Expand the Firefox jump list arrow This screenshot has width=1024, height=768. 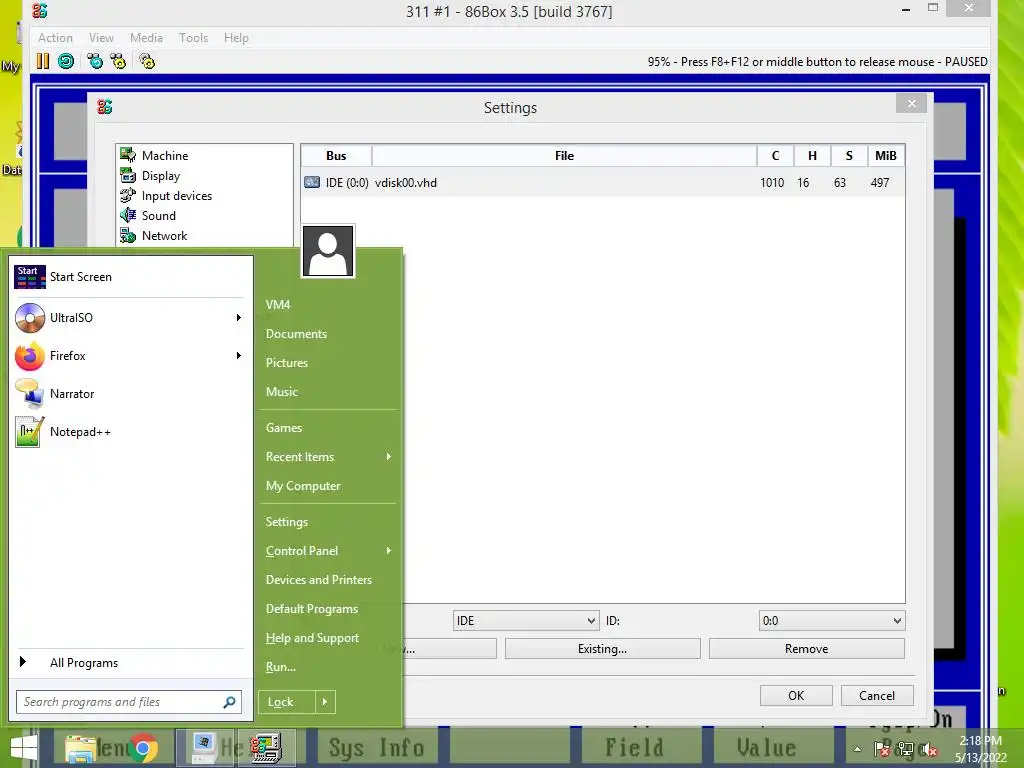pyautogui.click(x=239, y=356)
